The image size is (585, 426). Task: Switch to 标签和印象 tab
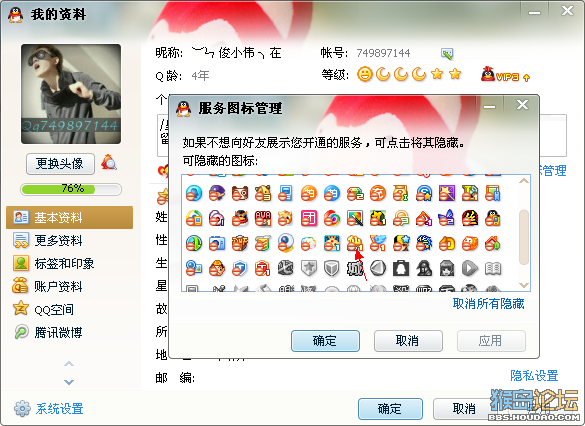click(x=69, y=263)
